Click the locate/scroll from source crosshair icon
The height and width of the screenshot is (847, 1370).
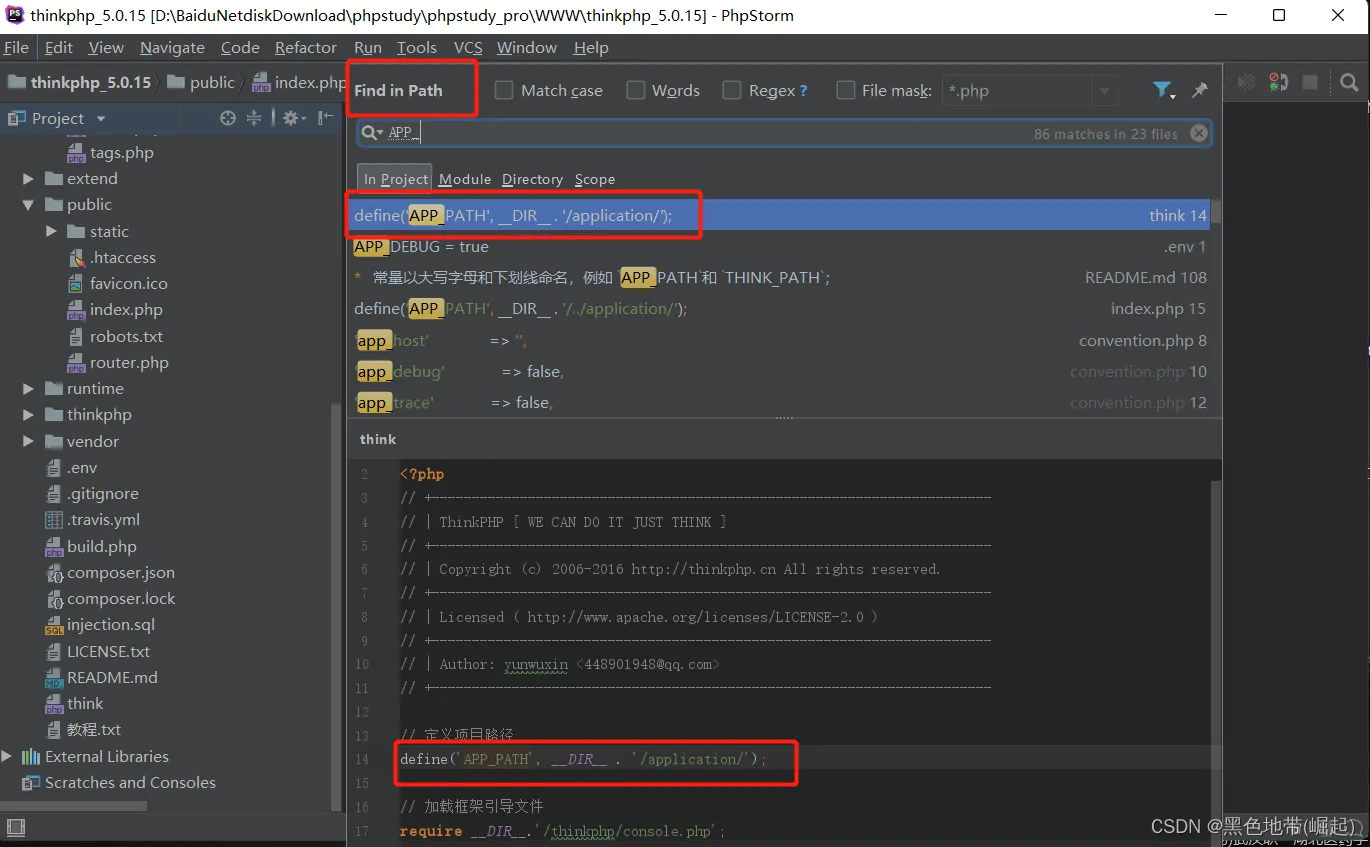pyautogui.click(x=228, y=118)
